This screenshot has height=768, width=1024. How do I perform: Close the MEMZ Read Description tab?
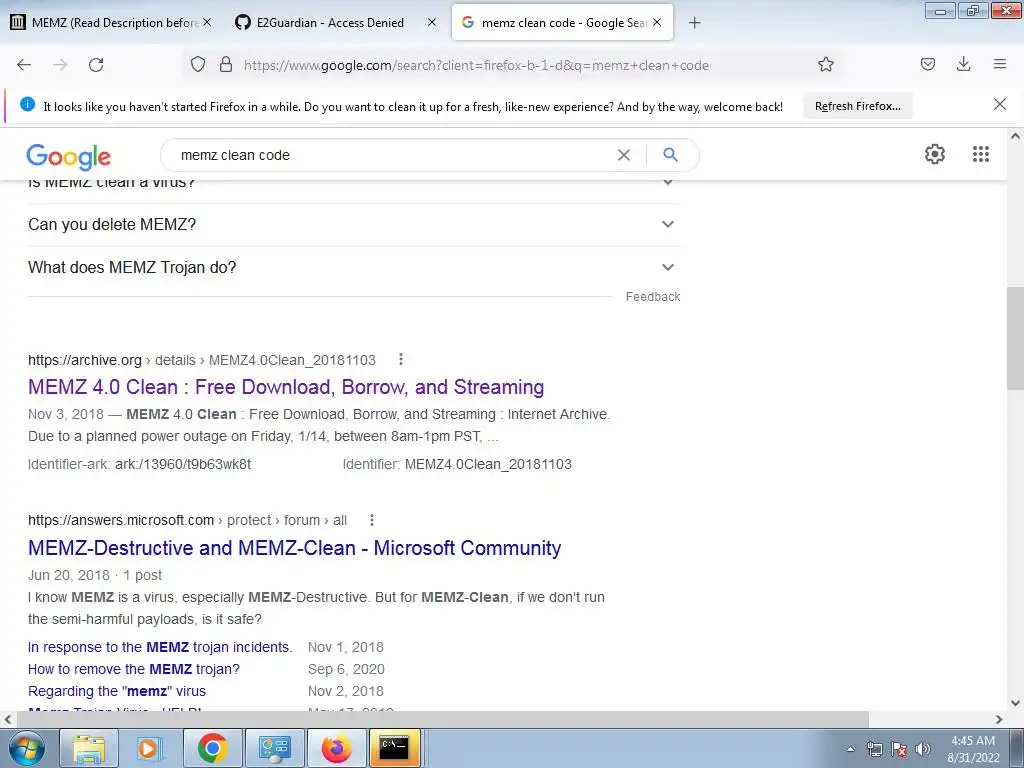(x=207, y=22)
